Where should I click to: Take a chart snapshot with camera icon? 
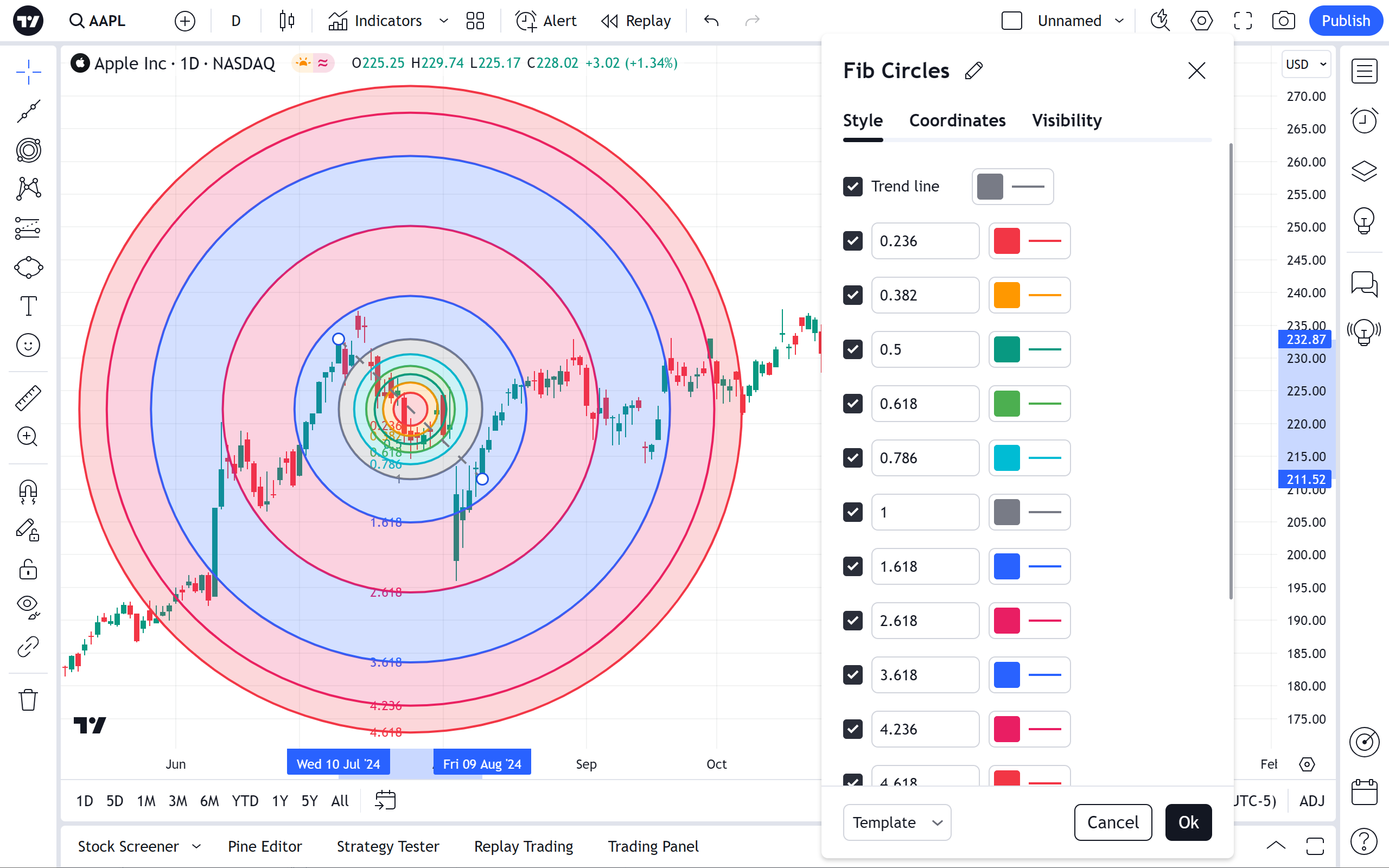(x=1283, y=21)
